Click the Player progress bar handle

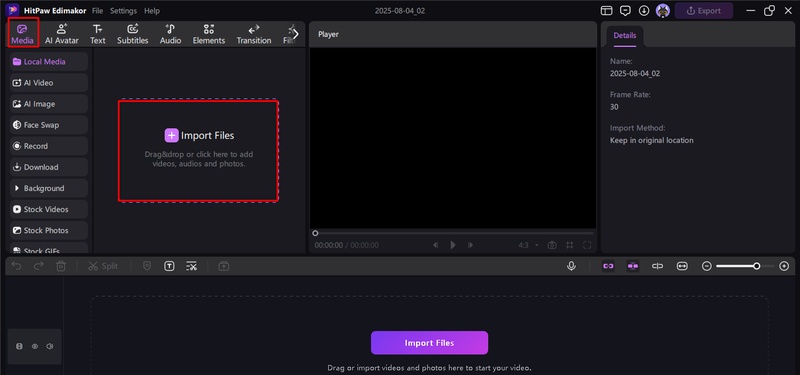[315, 233]
